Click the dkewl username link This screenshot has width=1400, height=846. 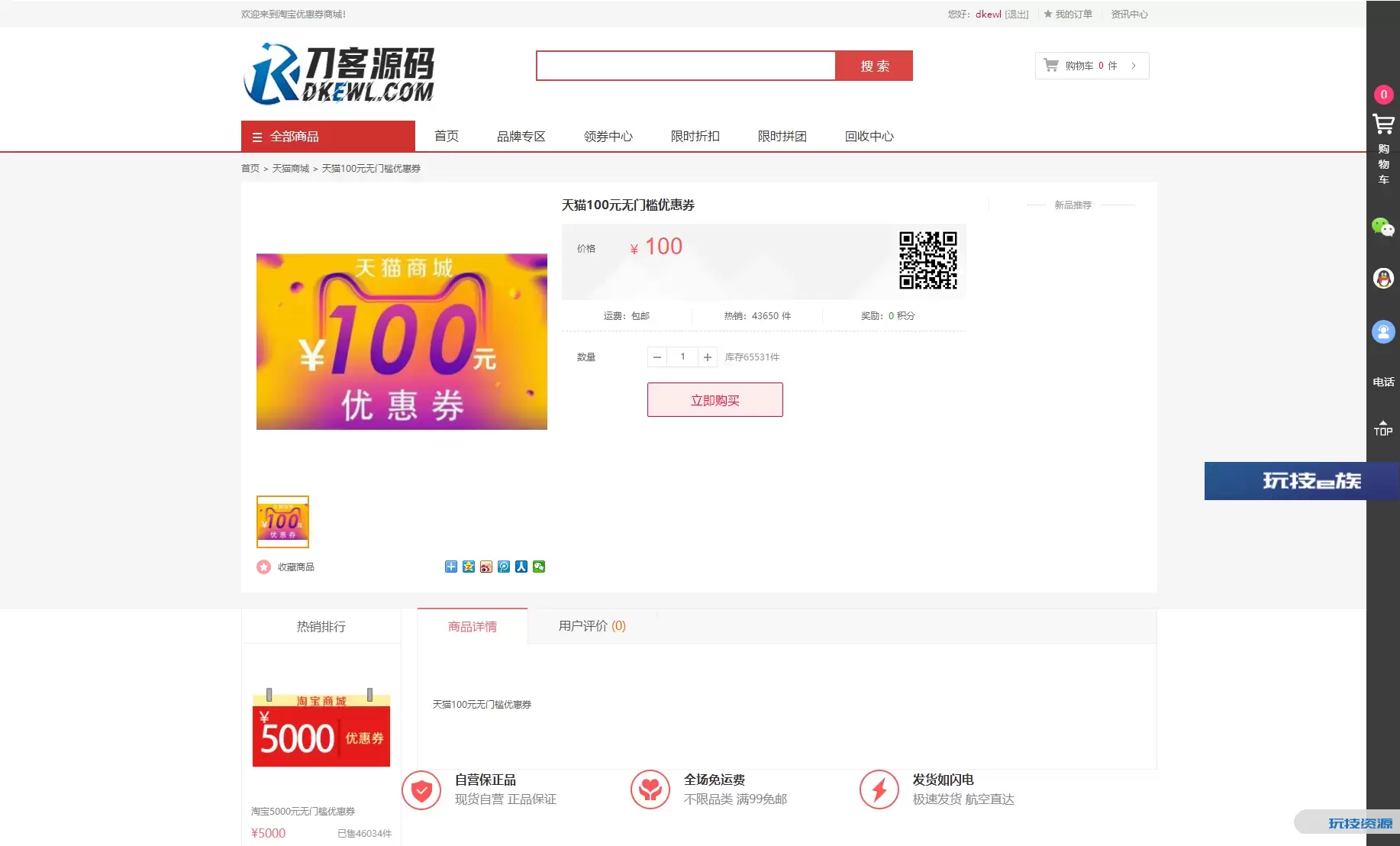tap(989, 14)
